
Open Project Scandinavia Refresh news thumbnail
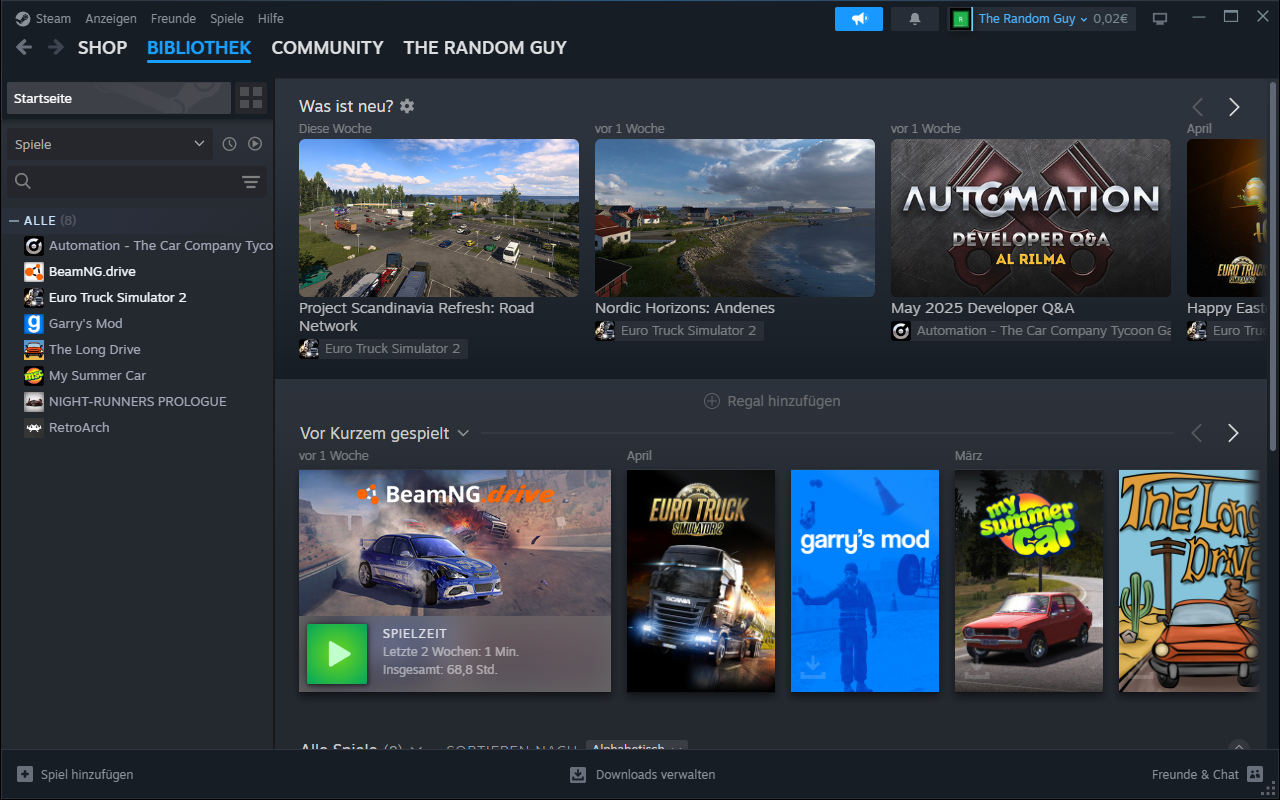tap(439, 218)
